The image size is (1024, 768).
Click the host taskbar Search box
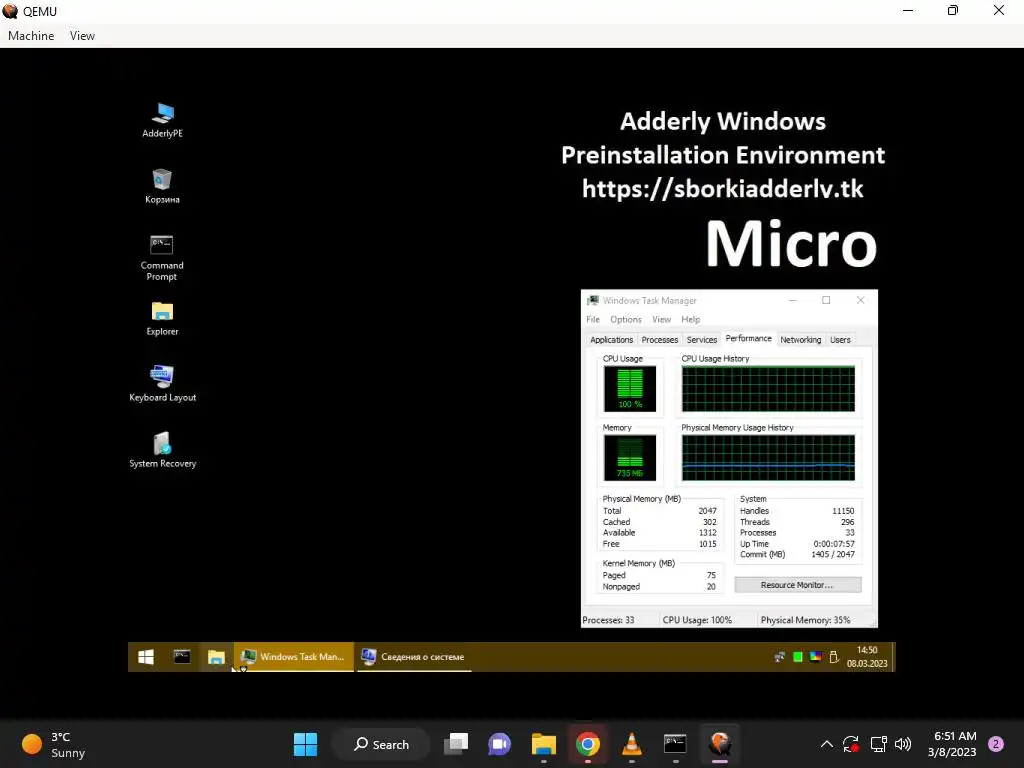point(381,744)
